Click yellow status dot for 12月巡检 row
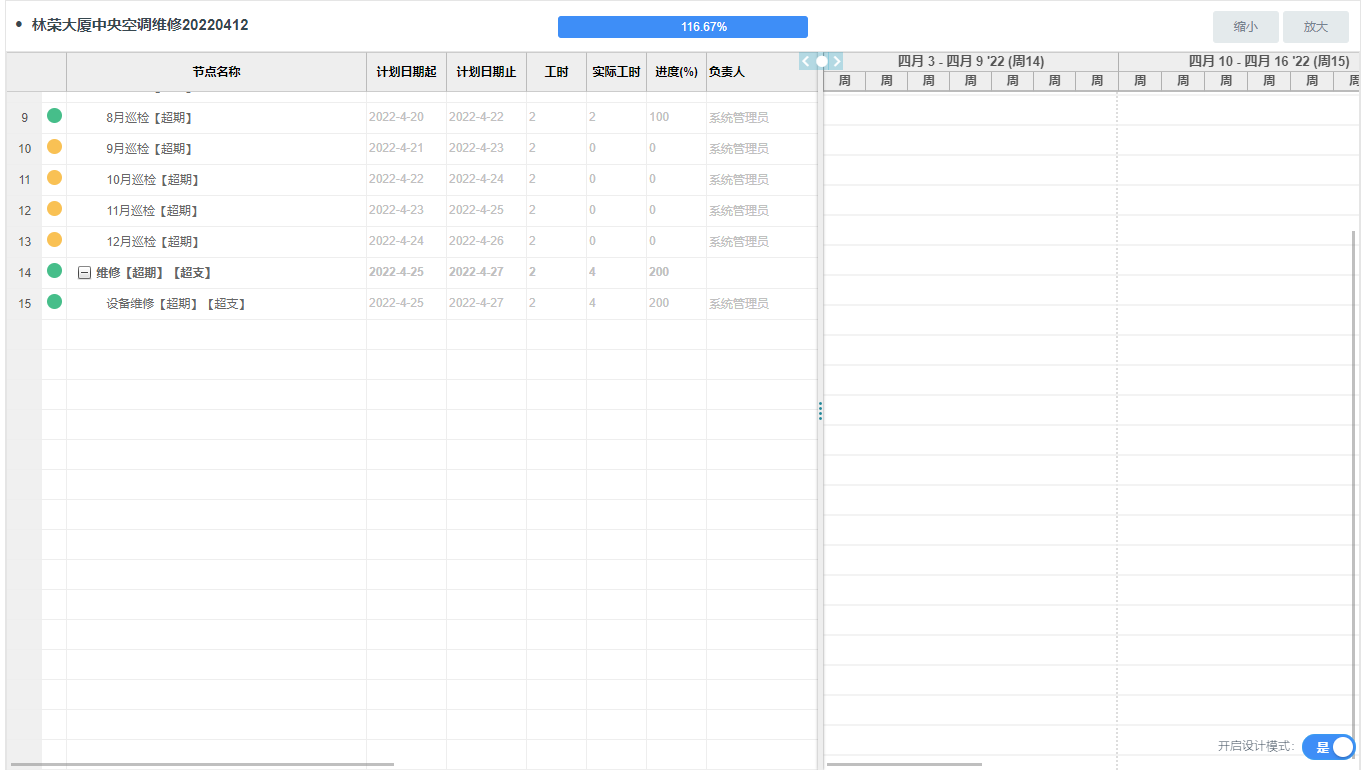1366x770 pixels. pos(54,240)
